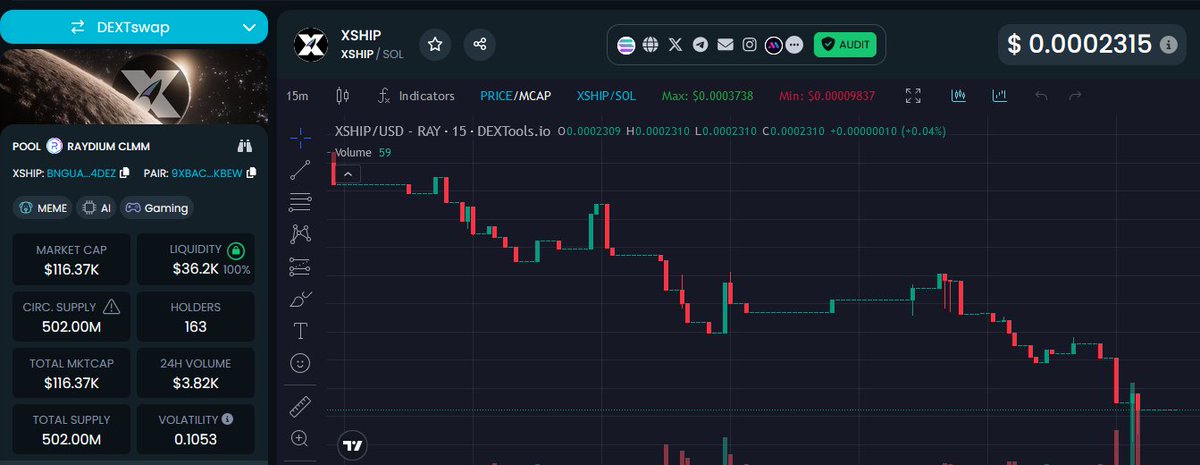Click the green AUDIT button
1200x465 pixels.
(844, 45)
